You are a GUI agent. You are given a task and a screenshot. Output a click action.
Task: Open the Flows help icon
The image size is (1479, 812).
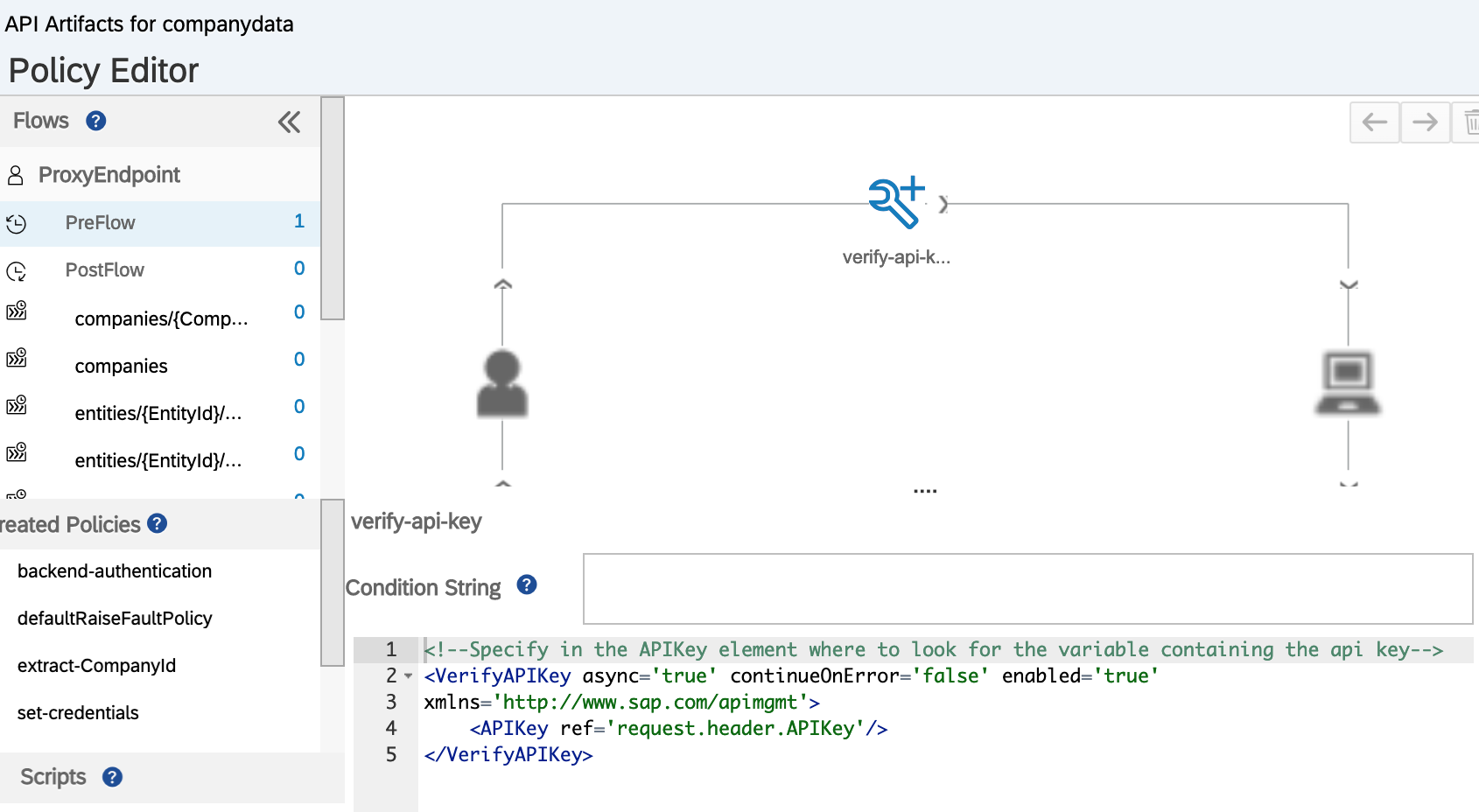tap(96, 121)
